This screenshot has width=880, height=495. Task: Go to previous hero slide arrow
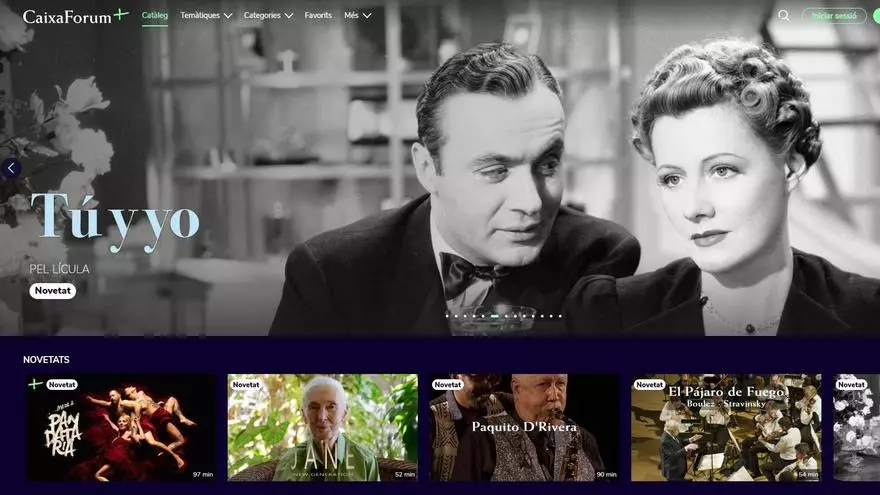click(11, 168)
